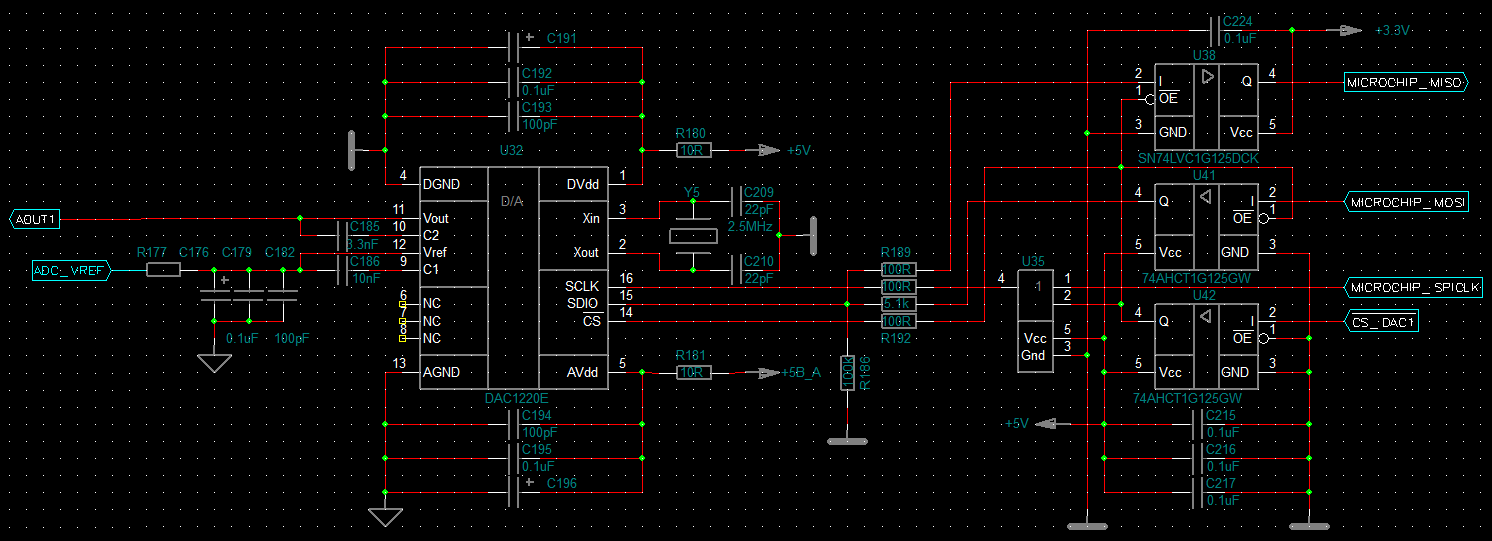Select capacitor C215 symbol
This screenshot has height=541, width=1492.
tap(1198, 424)
